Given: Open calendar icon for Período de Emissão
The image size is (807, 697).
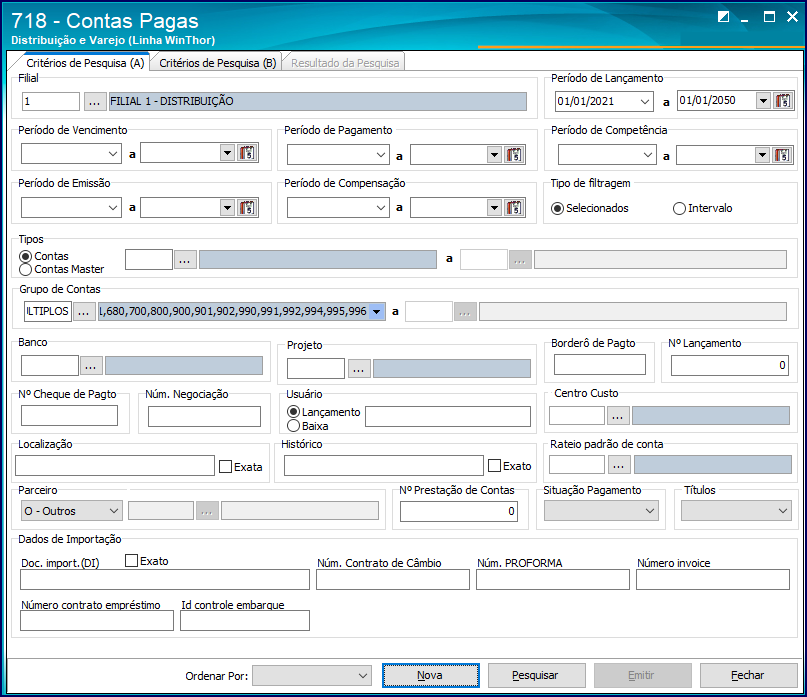Looking at the screenshot, I should pyautogui.click(x=247, y=207).
